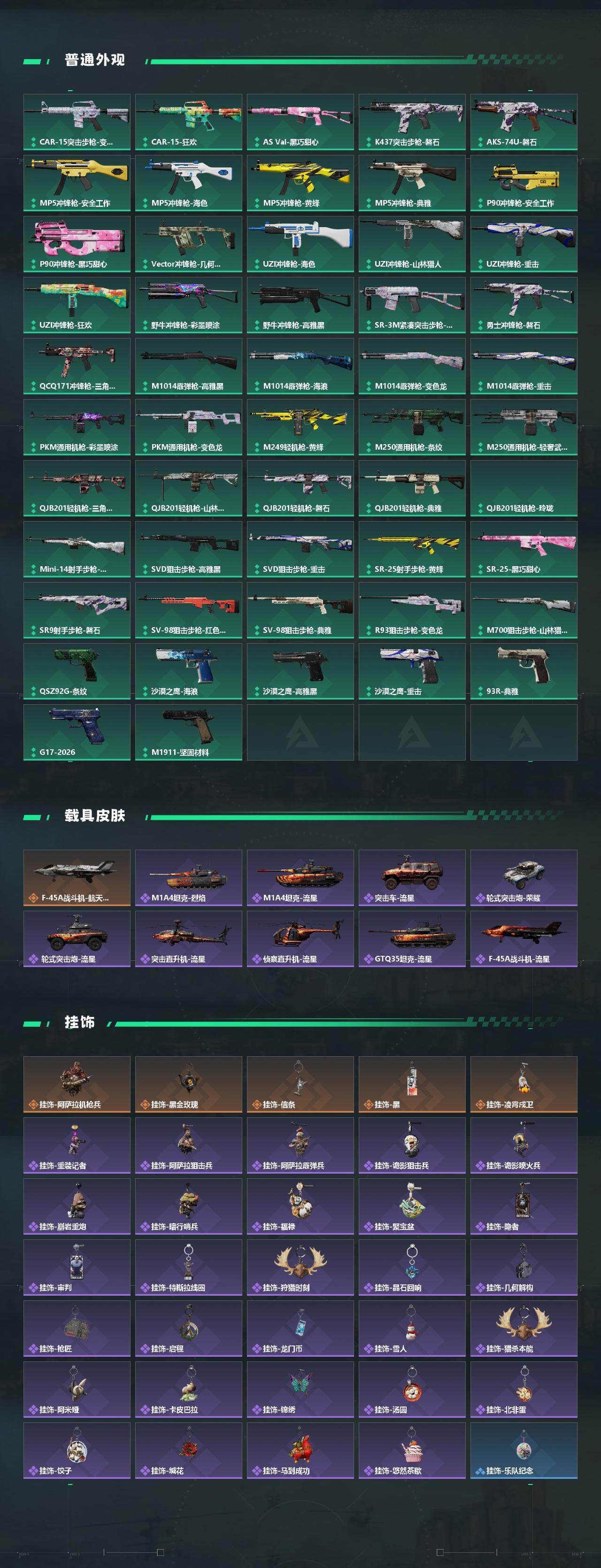Open the 93R pistol skin card
The height and width of the screenshot is (1568, 601).
[x=524, y=671]
